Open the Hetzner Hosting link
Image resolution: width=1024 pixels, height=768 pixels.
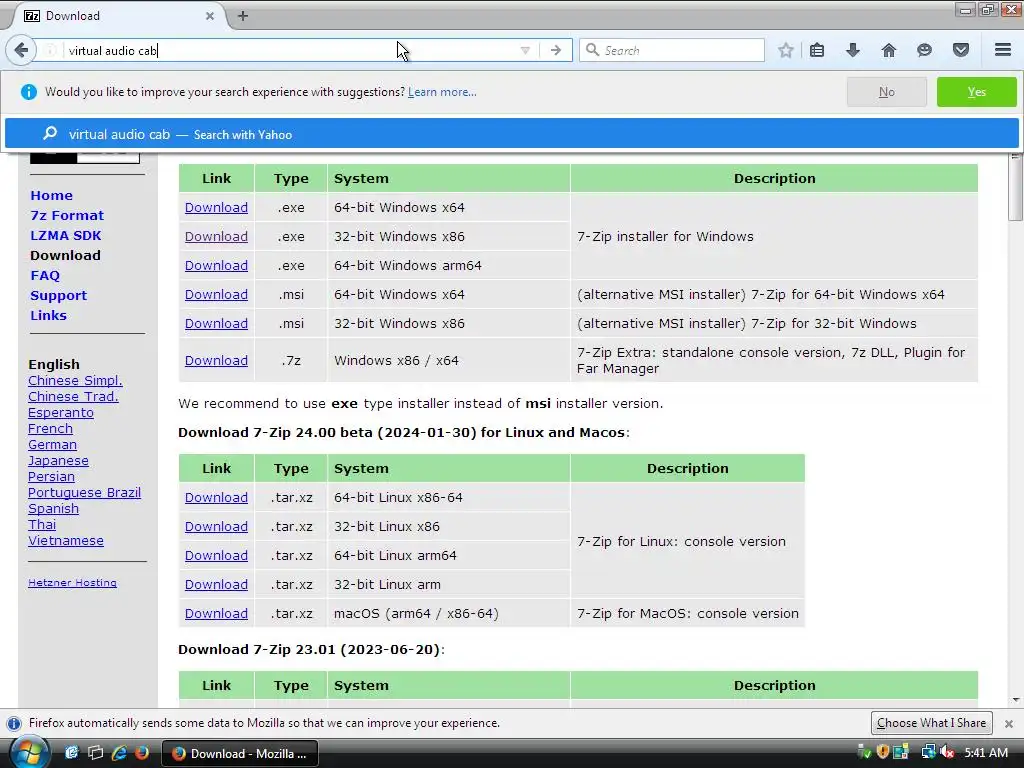click(x=72, y=583)
